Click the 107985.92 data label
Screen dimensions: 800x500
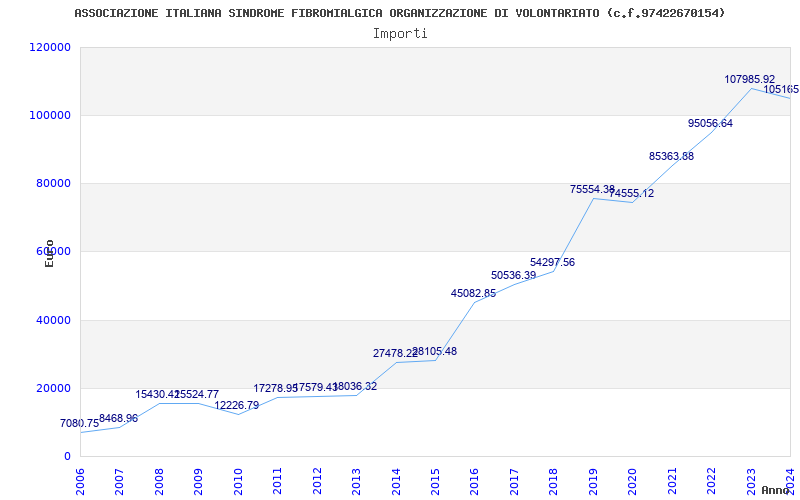point(749,79)
